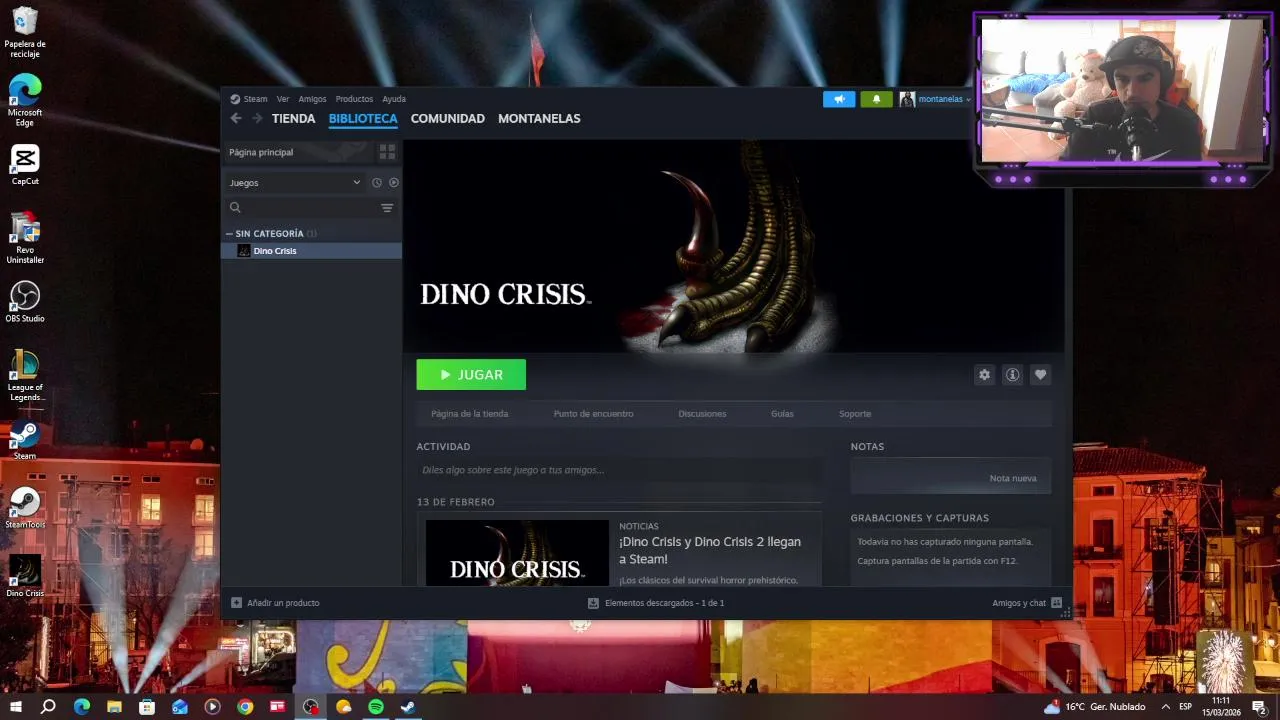
Task: Open the Juegos dropdown filter
Action: click(294, 183)
